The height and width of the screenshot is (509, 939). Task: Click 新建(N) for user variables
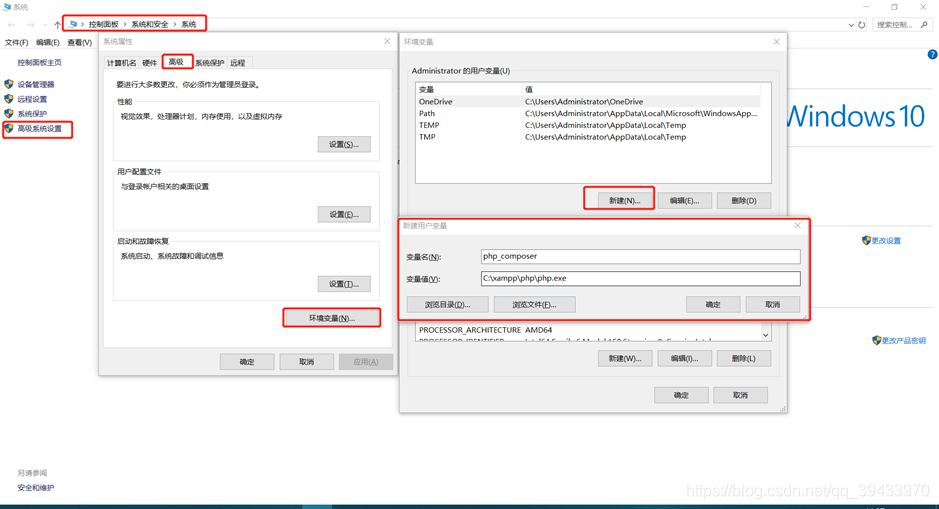625,201
